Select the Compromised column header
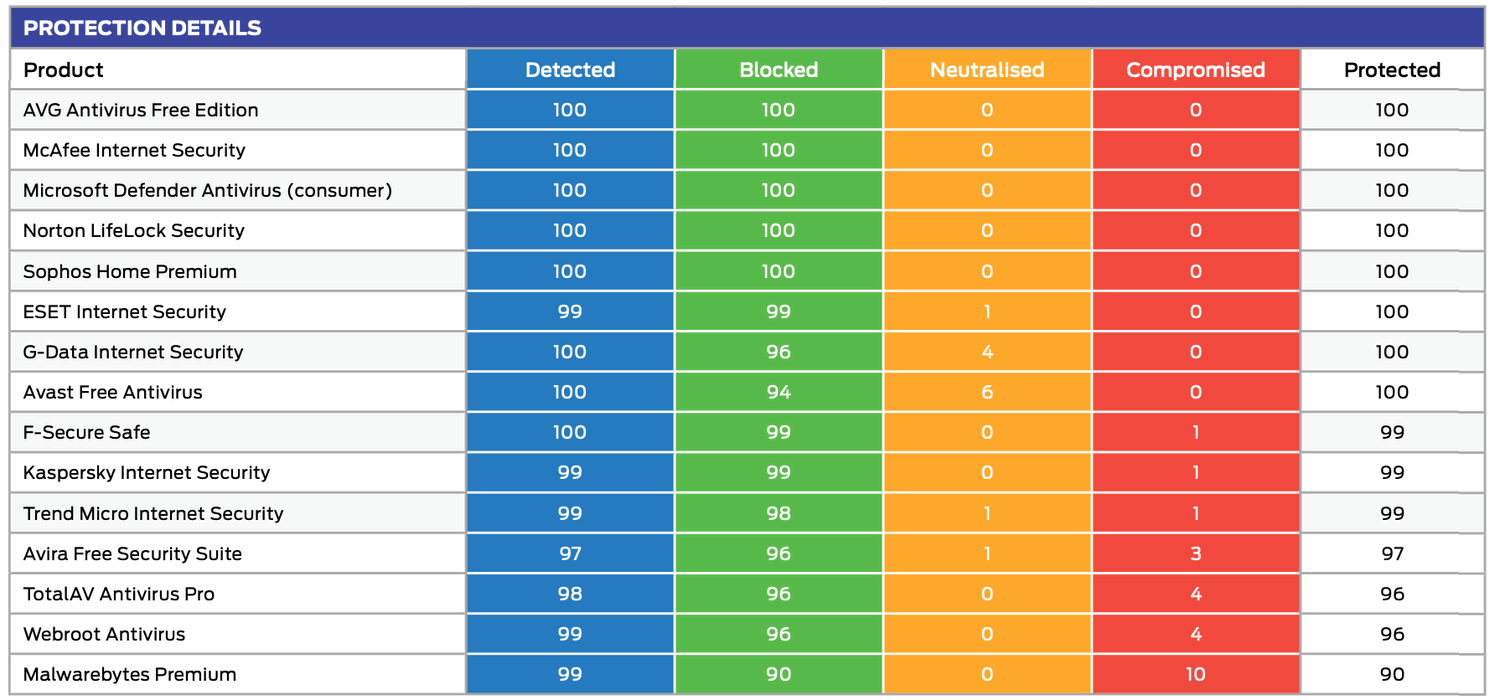 [1195, 70]
